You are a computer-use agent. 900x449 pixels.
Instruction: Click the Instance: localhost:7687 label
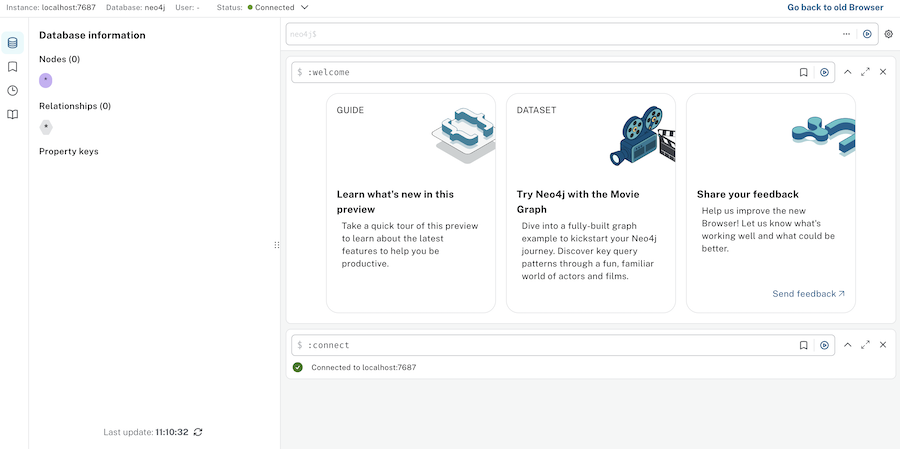(51, 7)
